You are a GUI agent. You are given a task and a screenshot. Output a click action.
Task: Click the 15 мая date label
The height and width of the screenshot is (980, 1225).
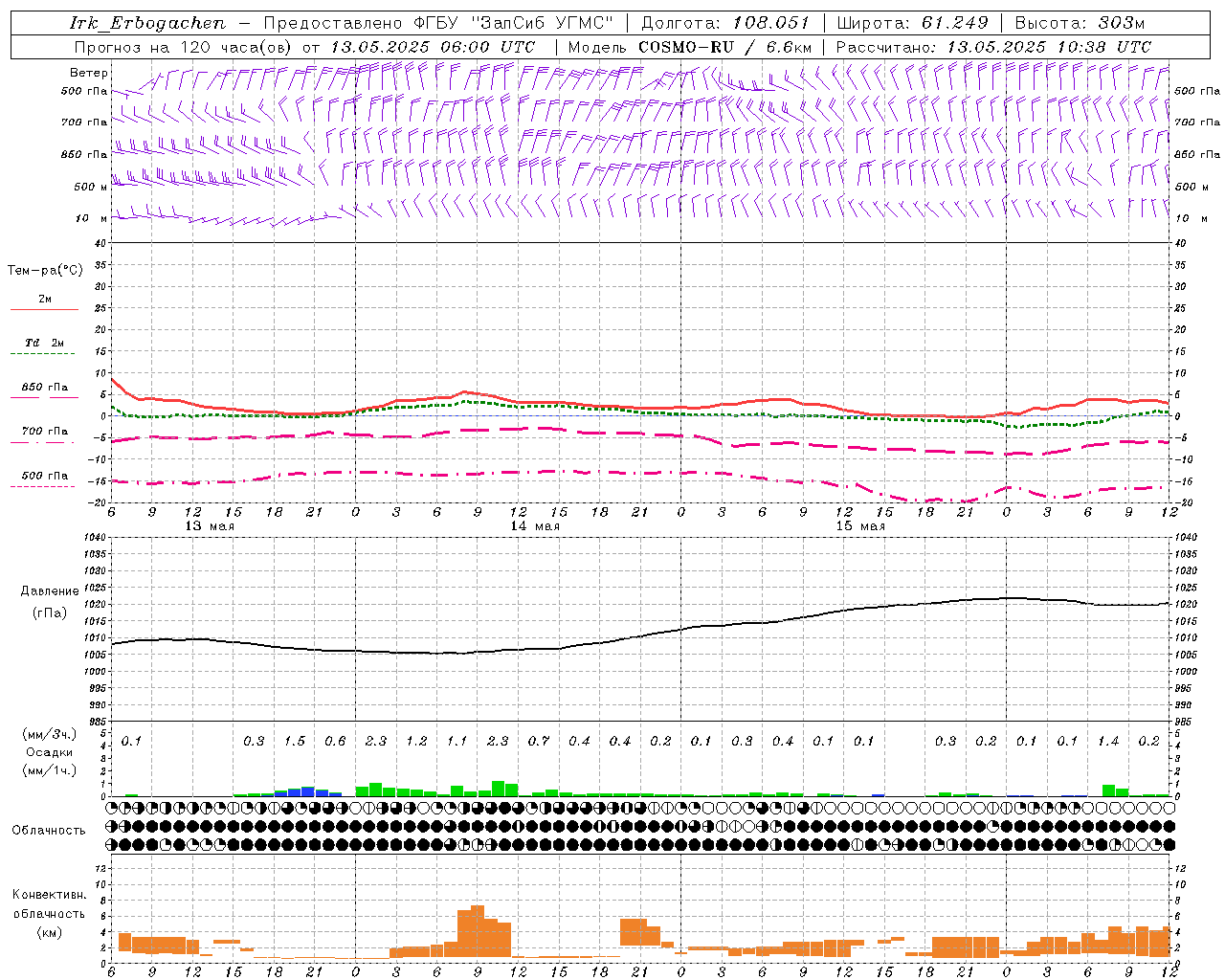pyautogui.click(x=860, y=526)
